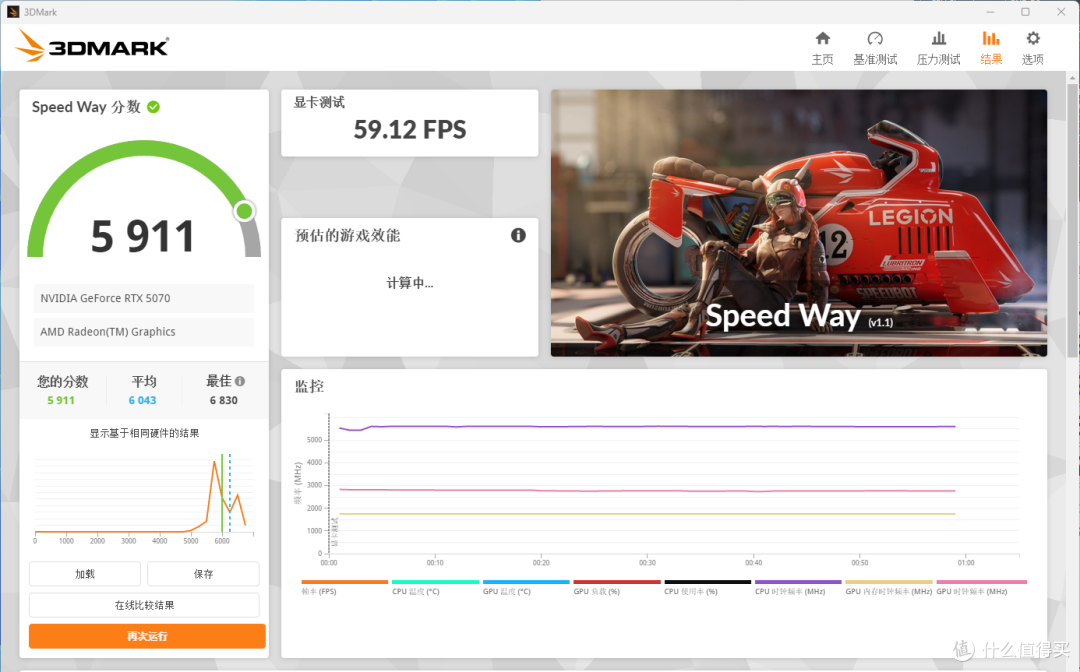Click the 5 911 score in the gauge
The height and width of the screenshot is (672, 1080).
click(143, 236)
